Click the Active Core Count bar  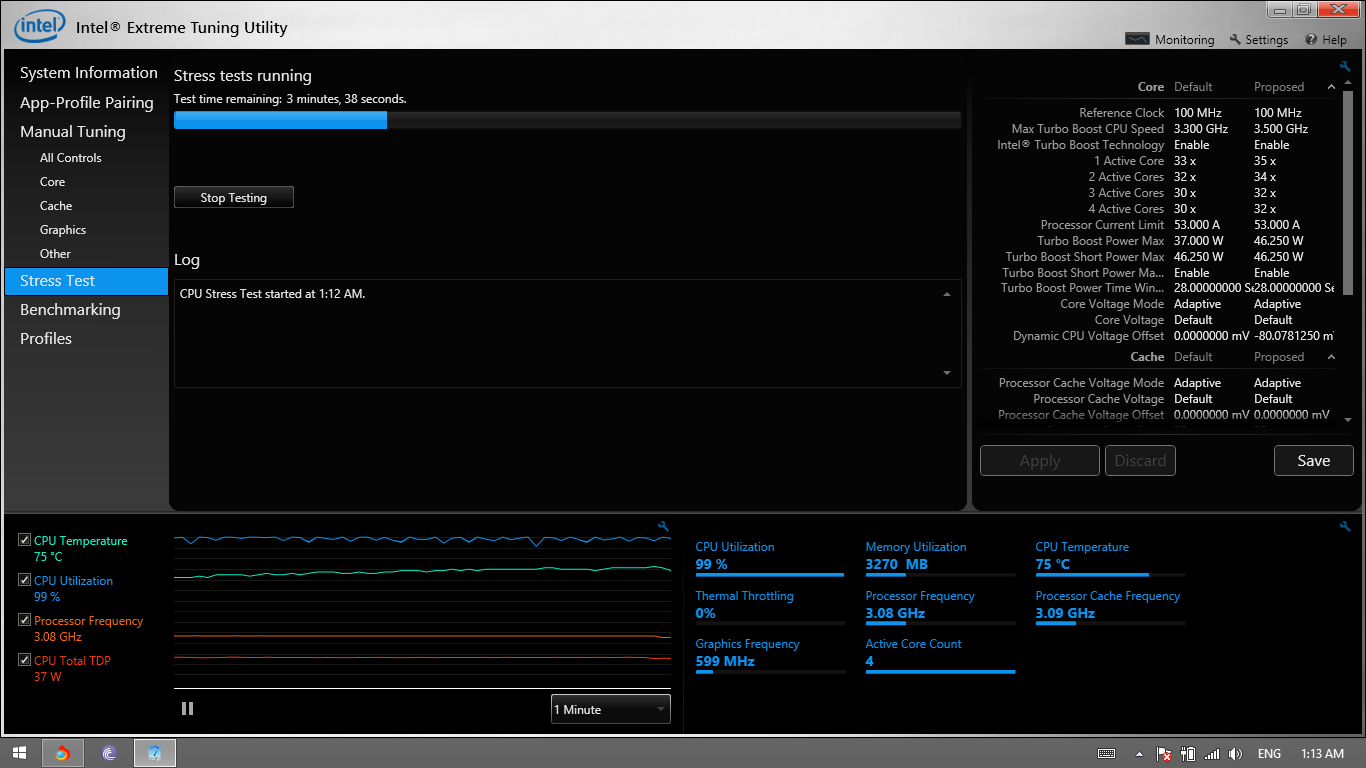(x=940, y=672)
